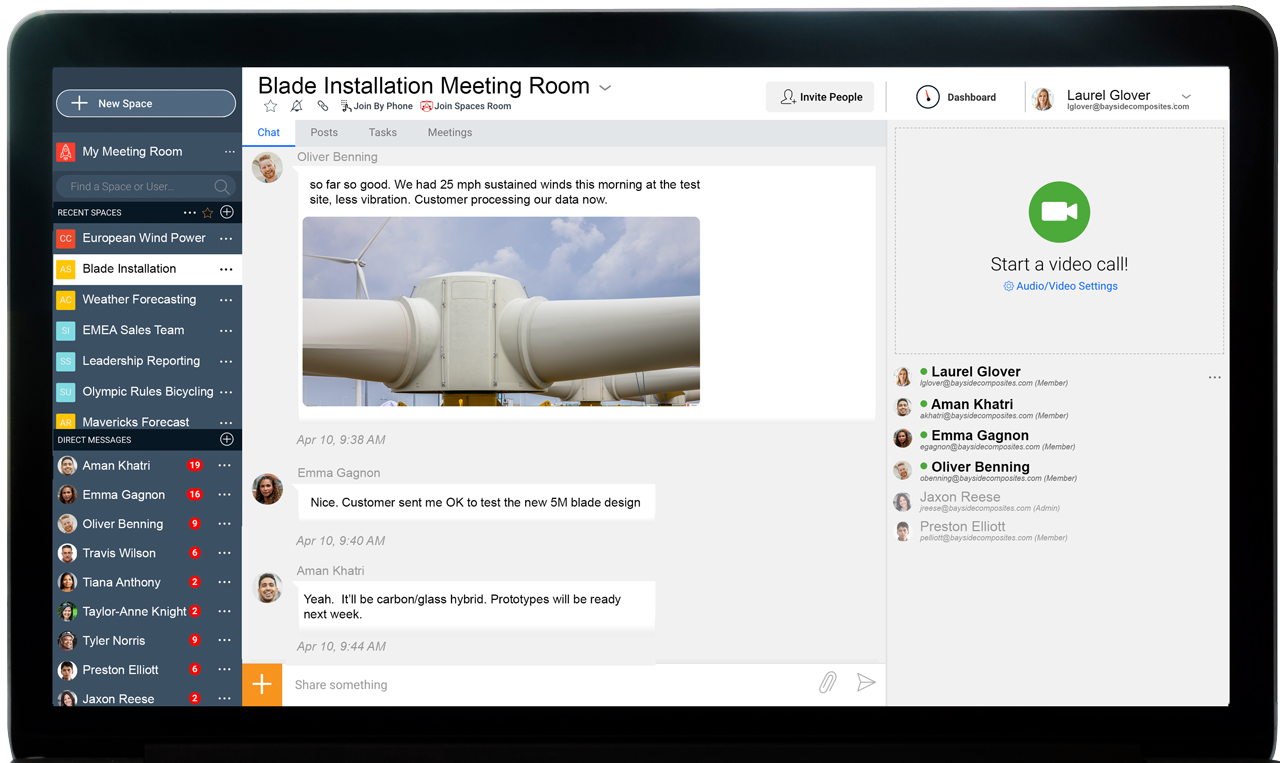Switch to the Posts tab
1280x763 pixels.
tap(324, 132)
